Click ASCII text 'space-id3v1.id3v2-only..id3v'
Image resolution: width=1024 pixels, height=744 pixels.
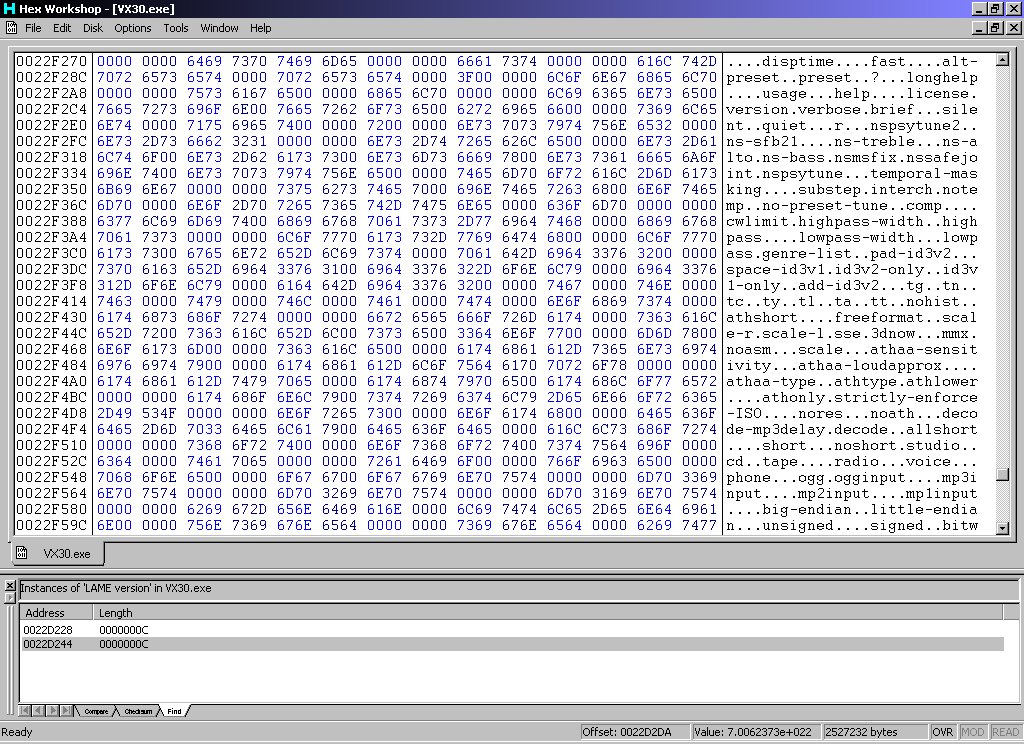[852, 269]
